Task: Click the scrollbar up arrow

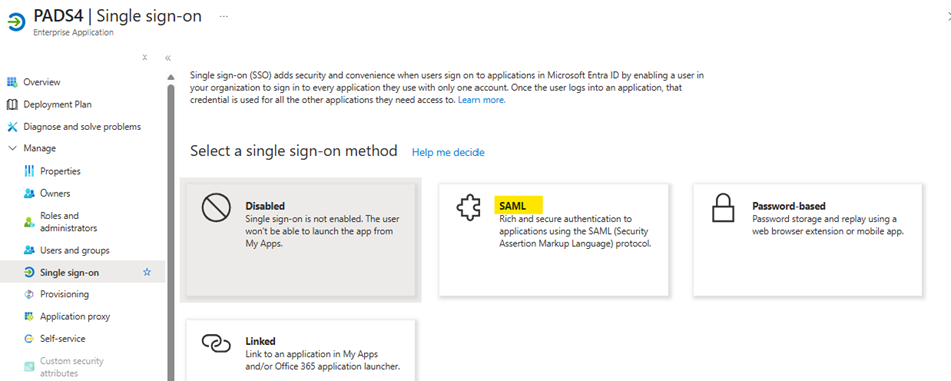Action: point(170,78)
